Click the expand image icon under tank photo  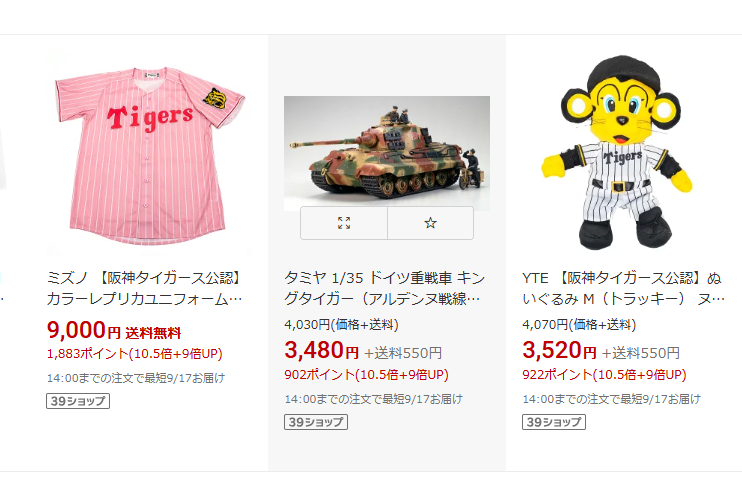click(344, 223)
